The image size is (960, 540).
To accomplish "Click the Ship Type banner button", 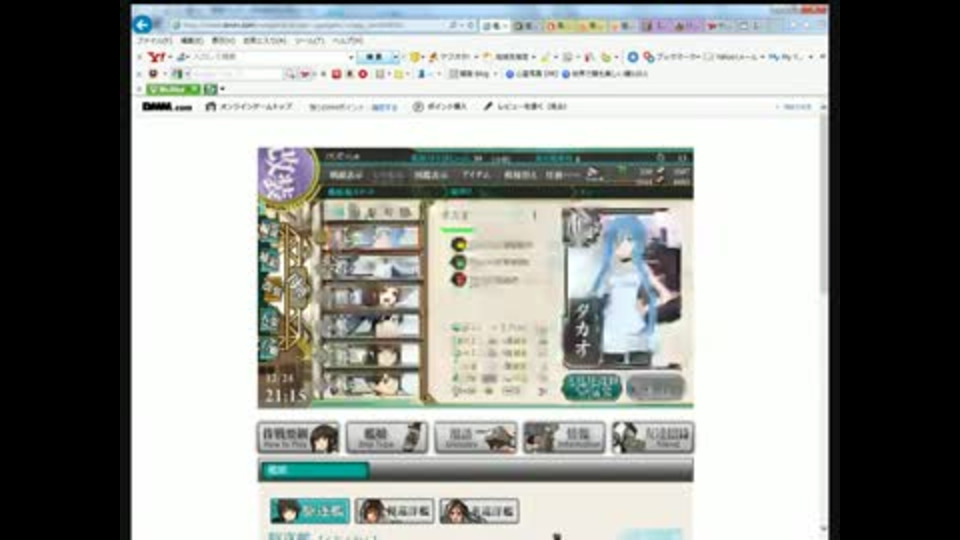I will click(x=386, y=437).
